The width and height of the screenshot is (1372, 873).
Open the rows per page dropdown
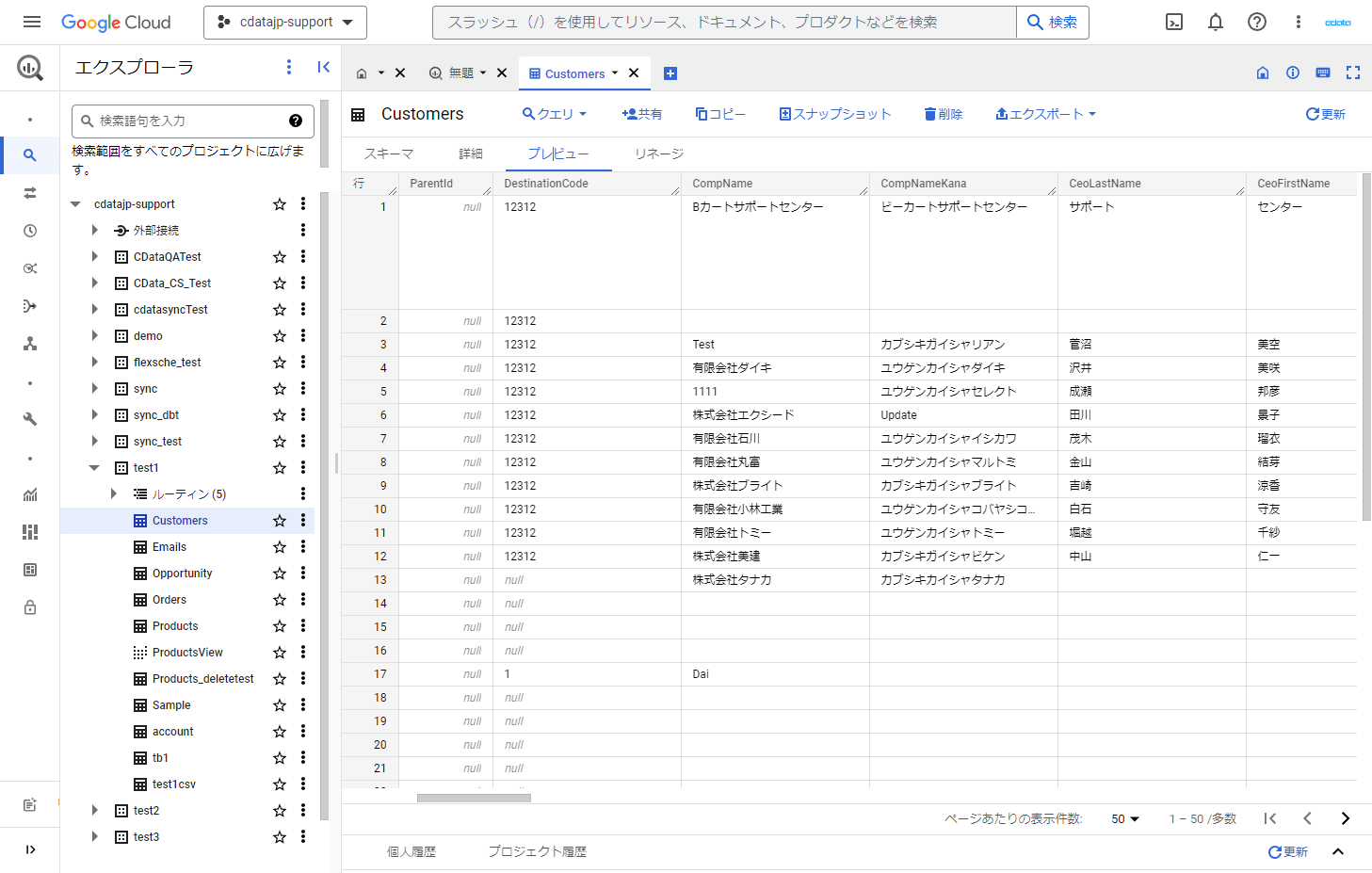(1125, 819)
